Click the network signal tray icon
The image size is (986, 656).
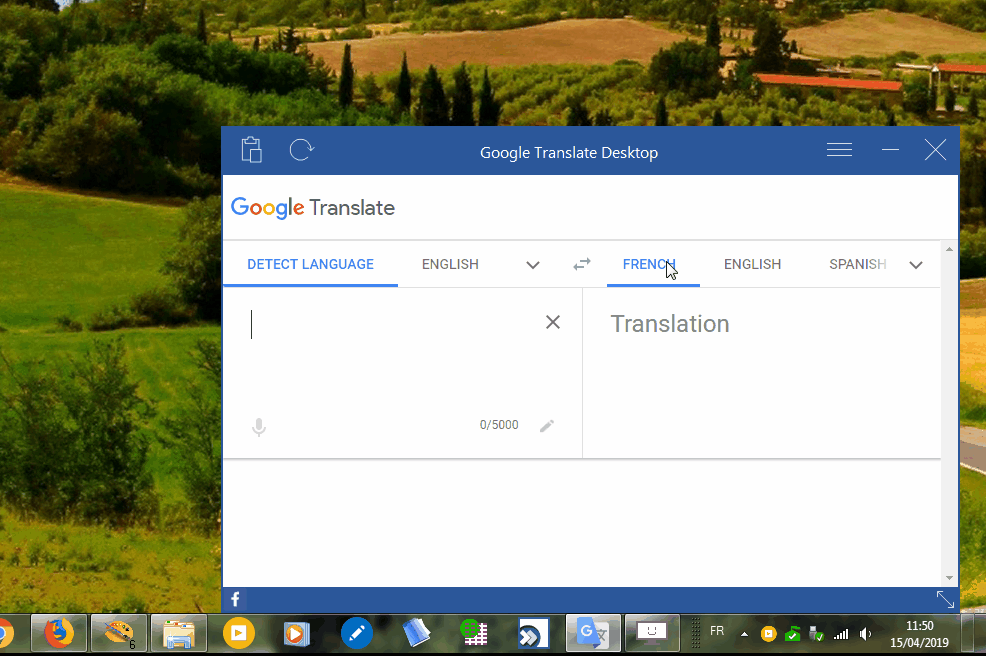point(841,634)
